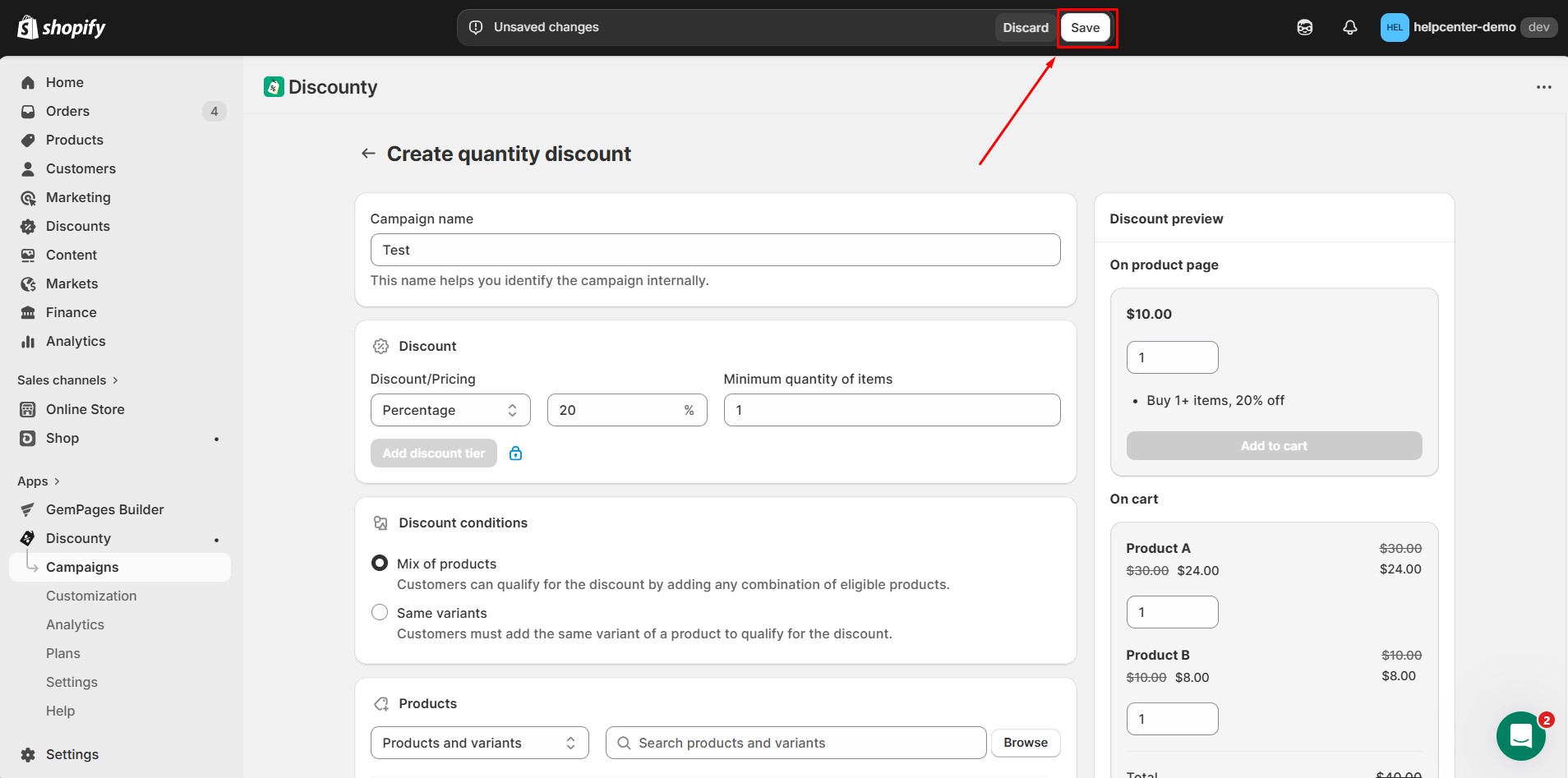Viewport: 1568px width, 778px height.
Task: Open the Discount/Pricing Percentage dropdown
Action: point(450,409)
